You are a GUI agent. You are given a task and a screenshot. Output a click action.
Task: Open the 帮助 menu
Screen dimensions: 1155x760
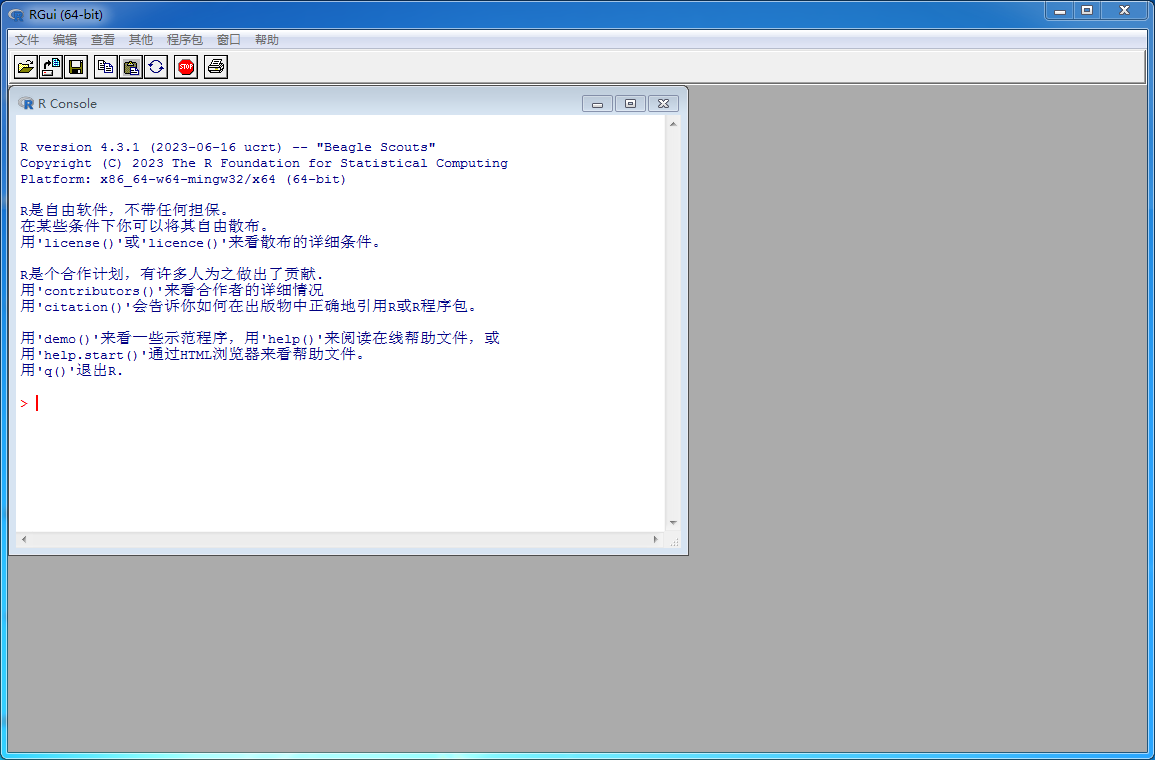(x=267, y=40)
